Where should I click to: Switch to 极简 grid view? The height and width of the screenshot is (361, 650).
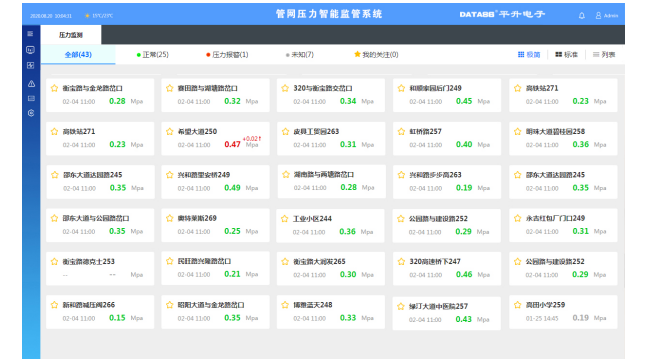[529, 55]
